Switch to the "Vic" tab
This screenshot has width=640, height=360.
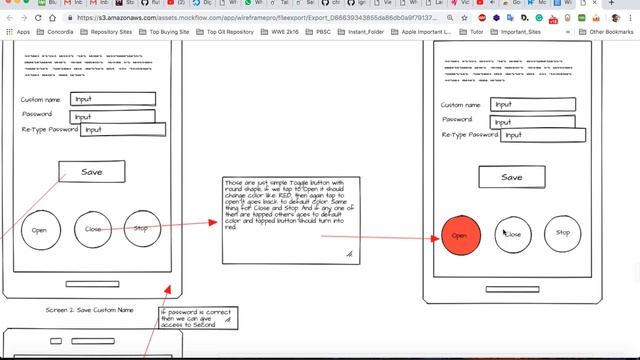(460, 3)
